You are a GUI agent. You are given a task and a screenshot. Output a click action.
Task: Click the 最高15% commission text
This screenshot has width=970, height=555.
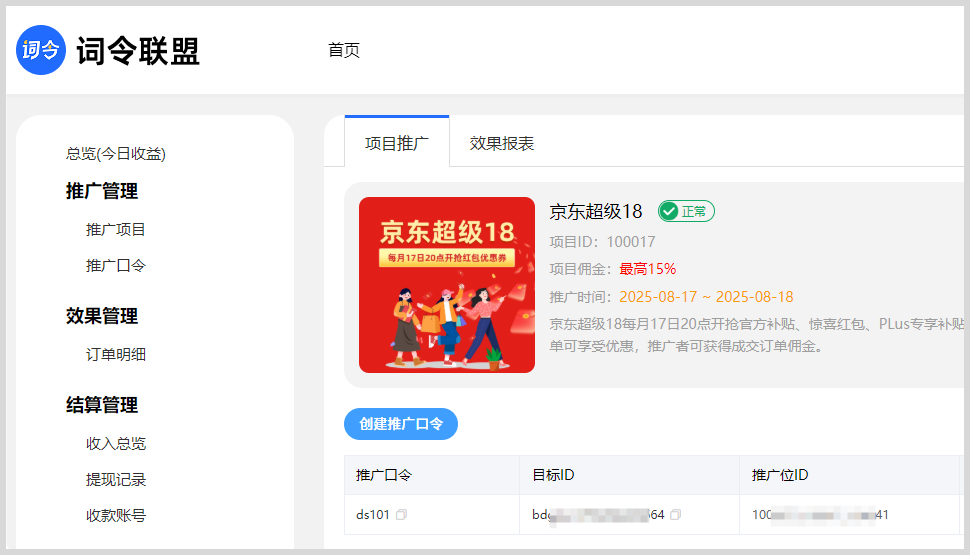[x=648, y=269]
